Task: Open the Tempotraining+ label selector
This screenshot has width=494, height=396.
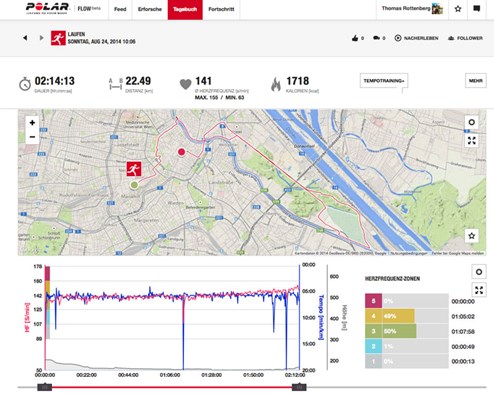Action: click(x=384, y=81)
